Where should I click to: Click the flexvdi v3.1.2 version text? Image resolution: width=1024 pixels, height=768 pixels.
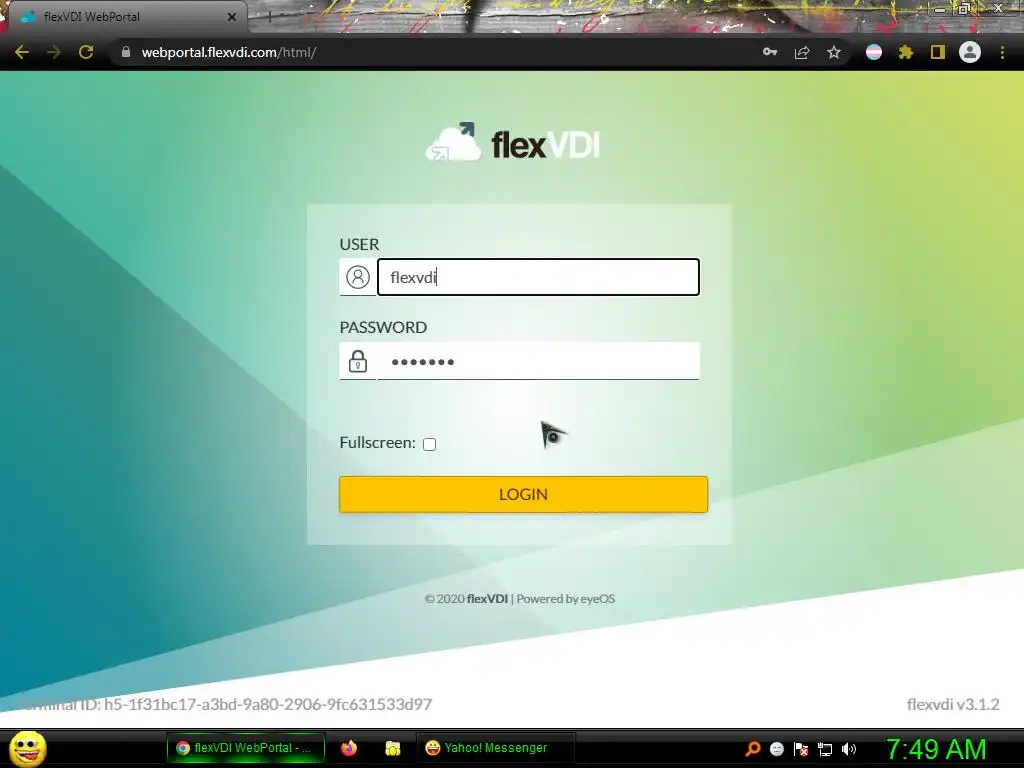click(953, 704)
